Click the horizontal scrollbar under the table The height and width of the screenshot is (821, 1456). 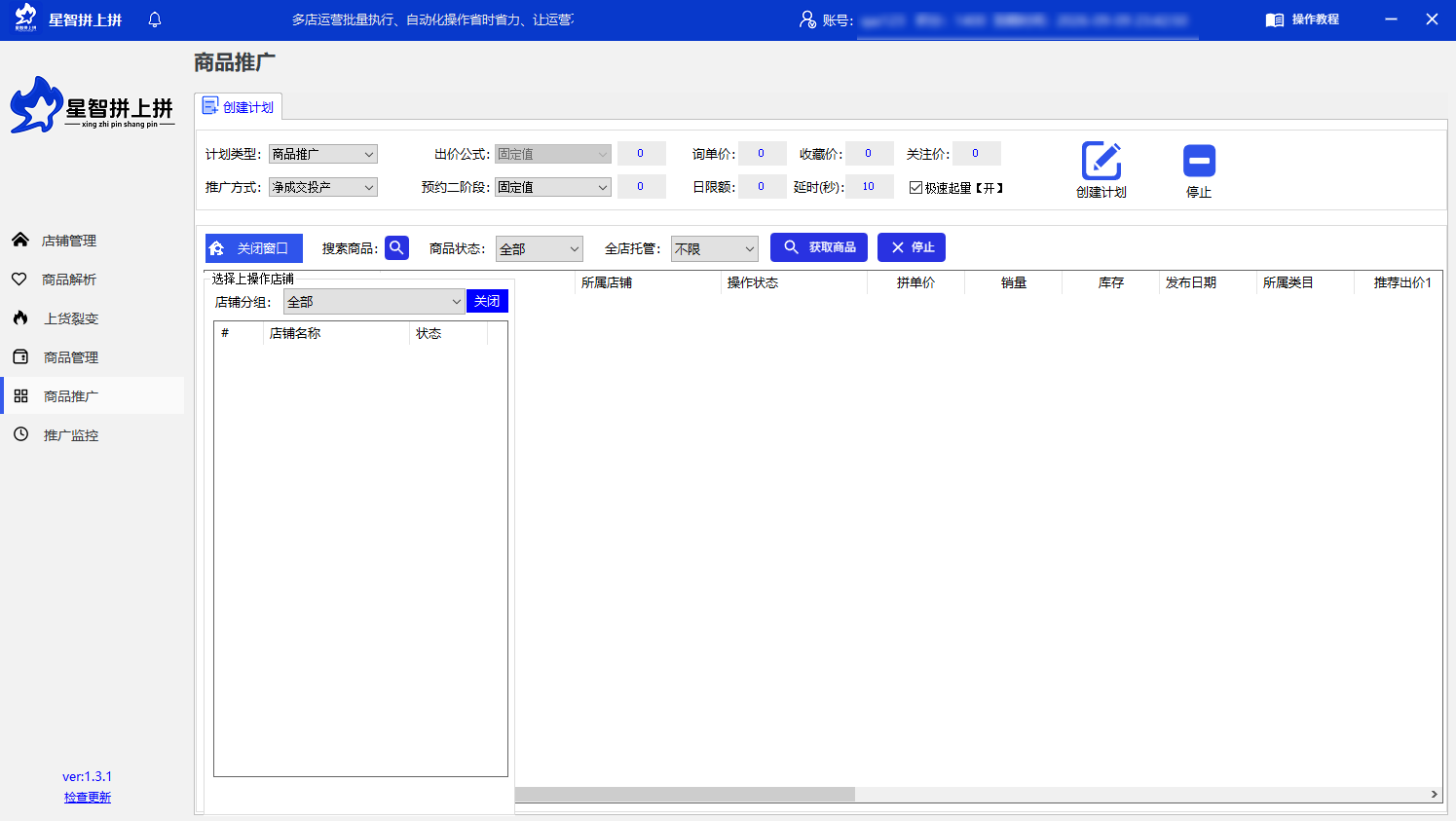point(685,795)
